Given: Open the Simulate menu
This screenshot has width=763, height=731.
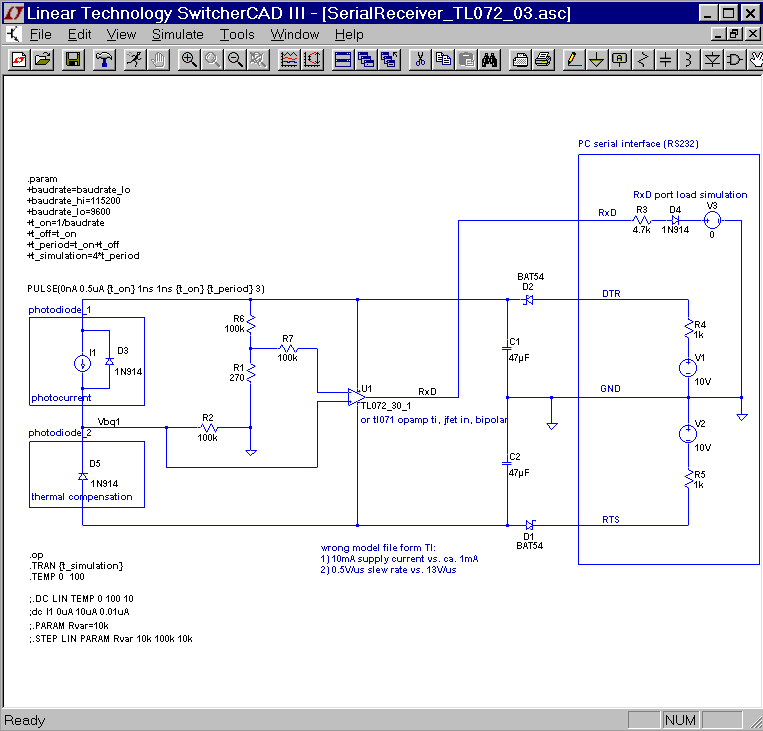Looking at the screenshot, I should pos(176,34).
